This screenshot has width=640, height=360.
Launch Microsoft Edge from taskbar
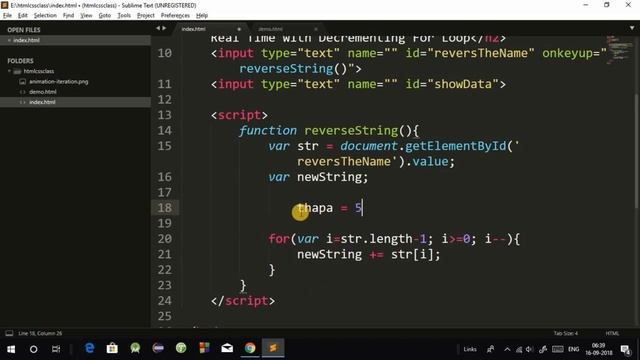click(x=89, y=348)
